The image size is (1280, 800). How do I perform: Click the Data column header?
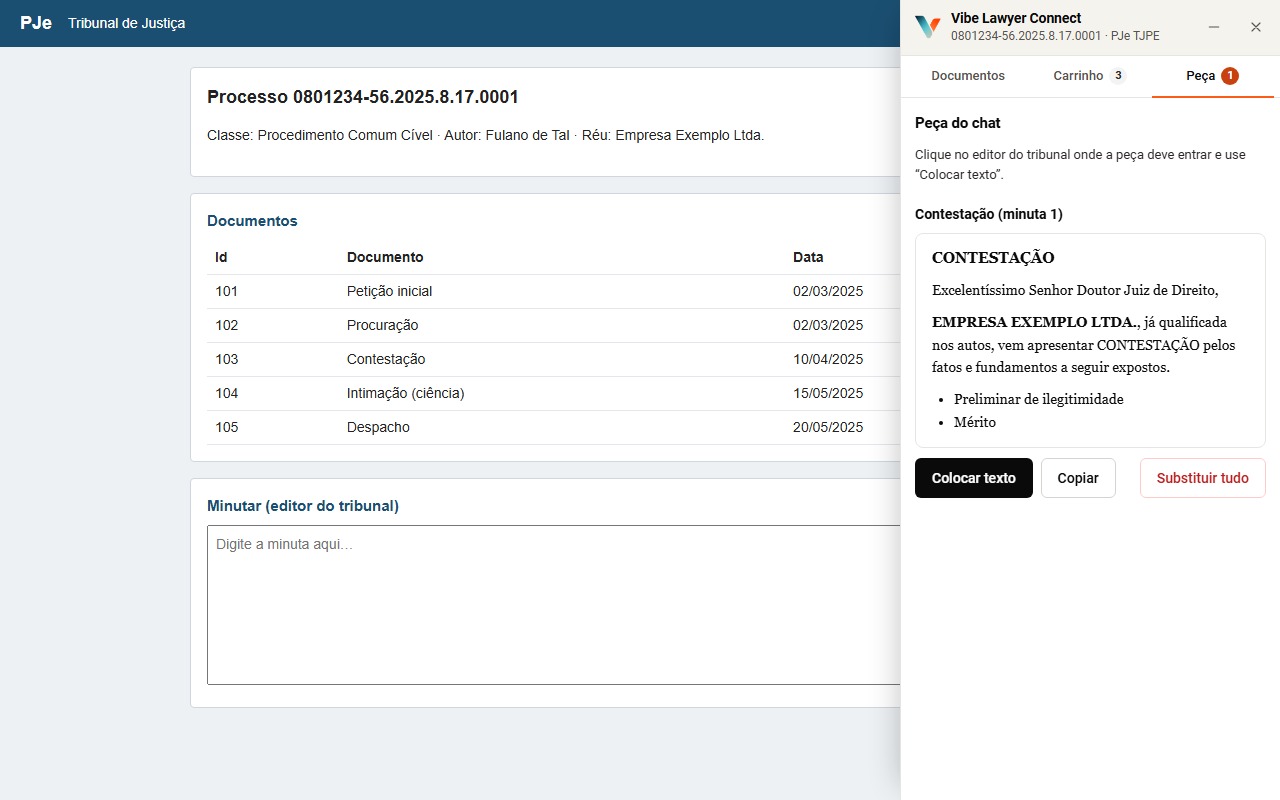pos(808,258)
